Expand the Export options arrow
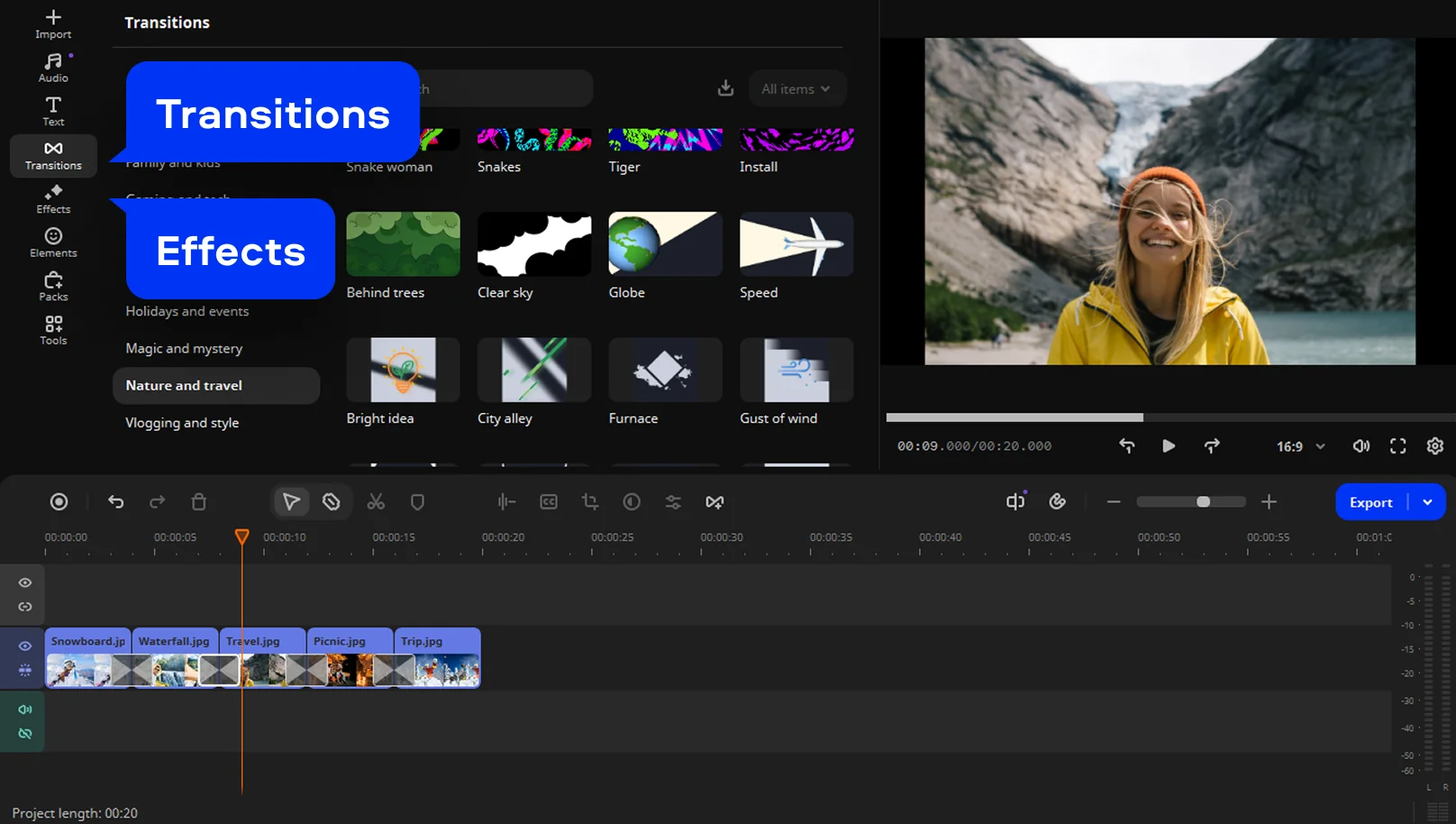 [x=1427, y=502]
